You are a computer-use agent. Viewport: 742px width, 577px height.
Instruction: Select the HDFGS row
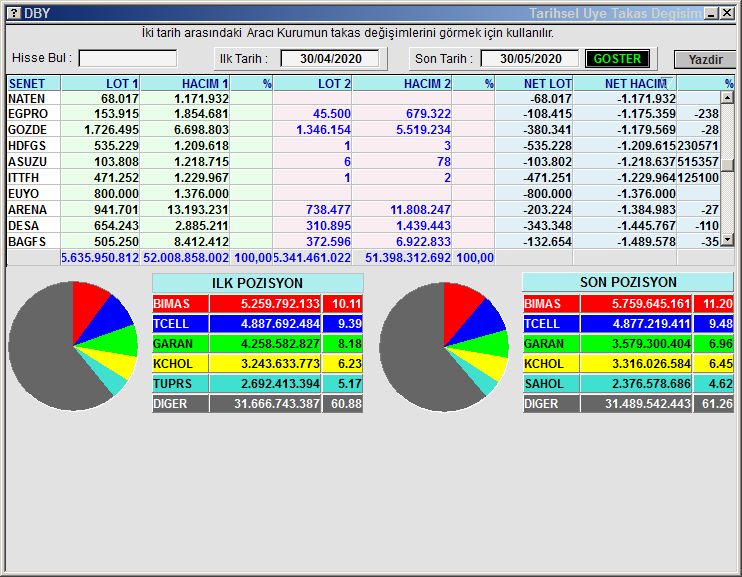[363, 146]
